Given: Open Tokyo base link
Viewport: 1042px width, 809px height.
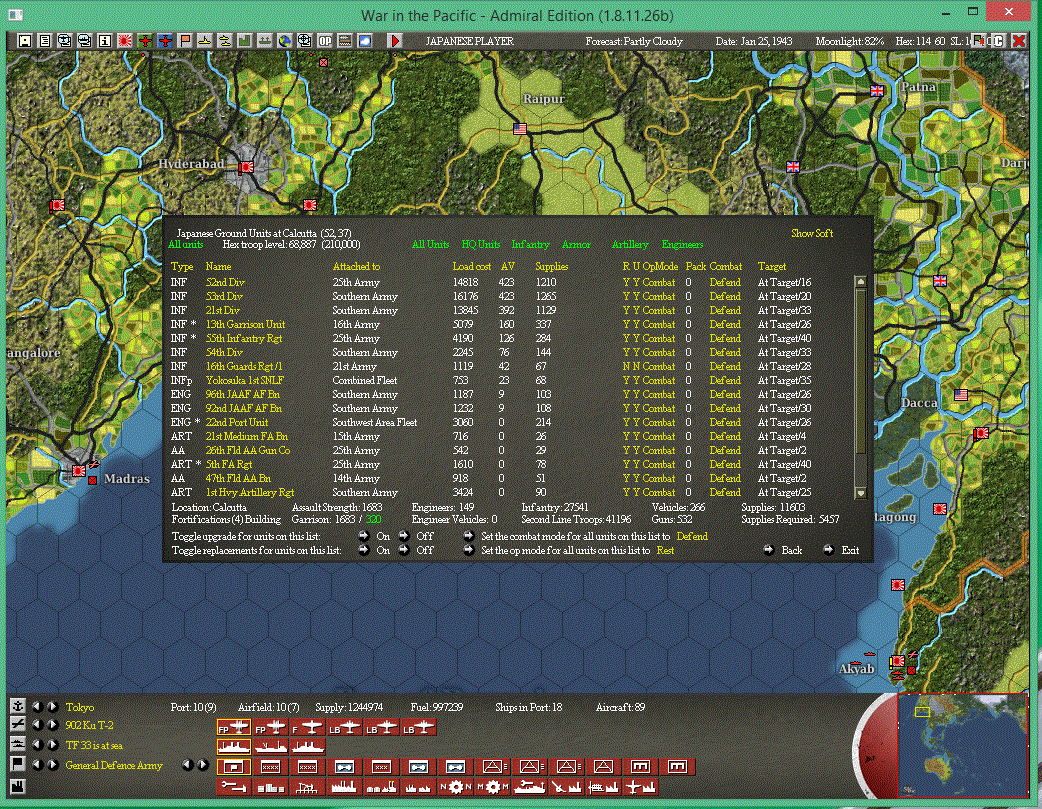Looking at the screenshot, I should (x=80, y=707).
